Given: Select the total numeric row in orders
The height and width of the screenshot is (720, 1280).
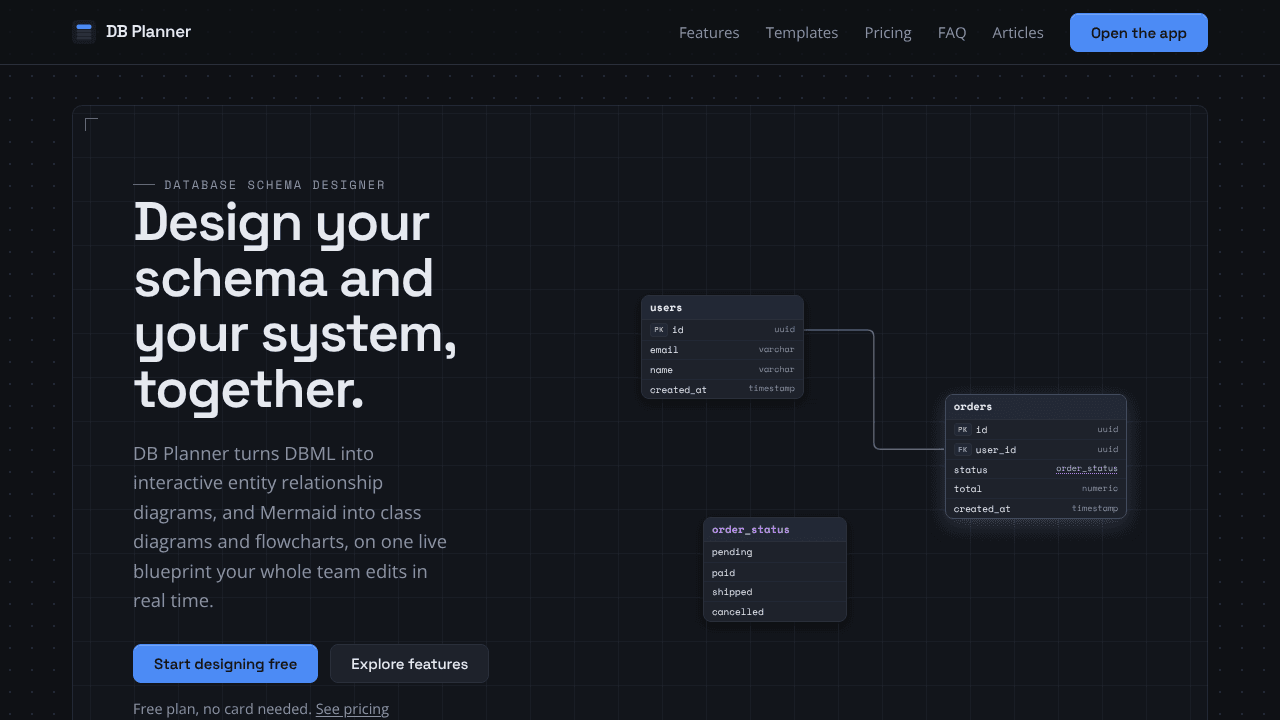Looking at the screenshot, I should [1036, 489].
